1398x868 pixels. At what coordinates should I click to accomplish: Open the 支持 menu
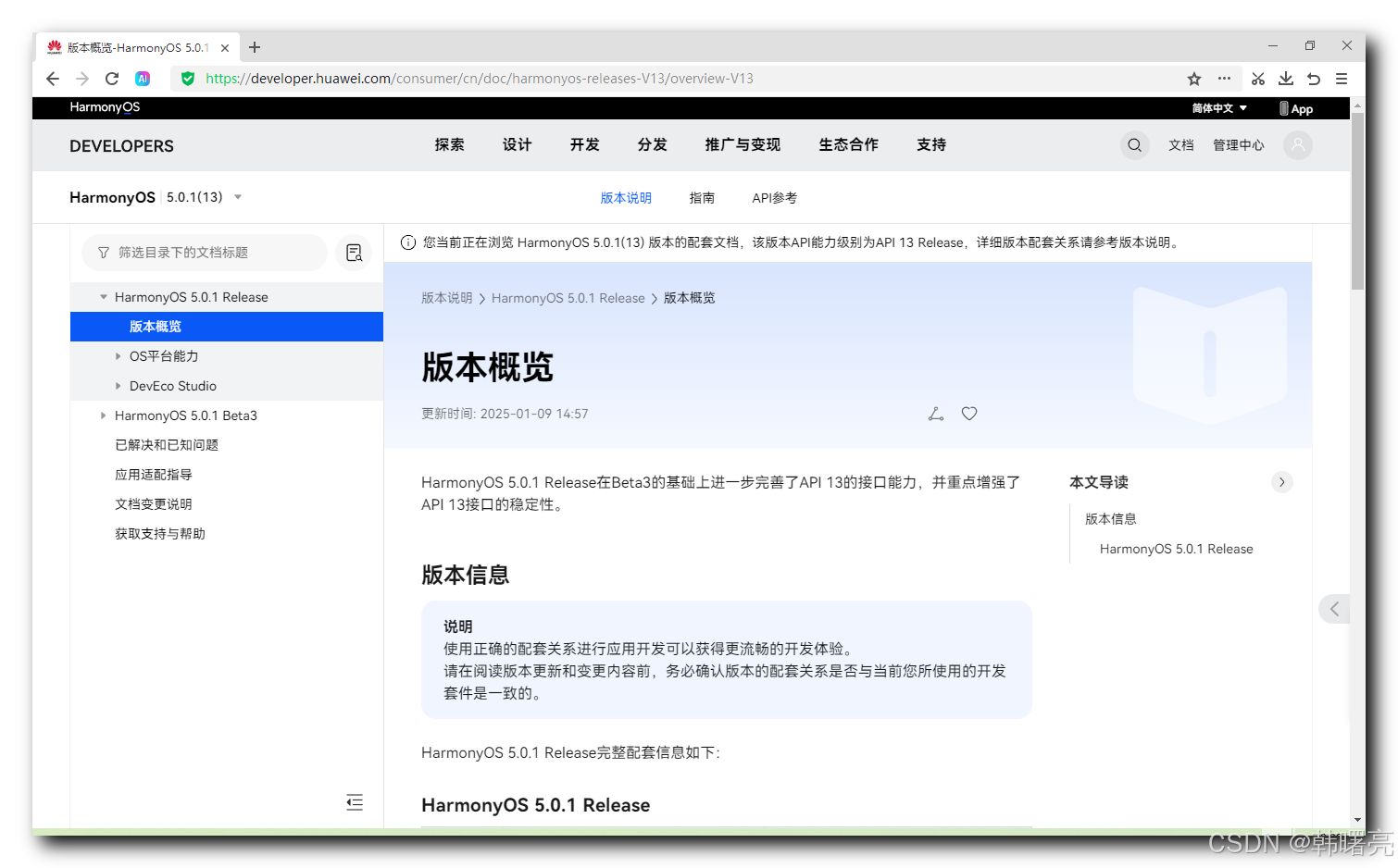pos(931,144)
